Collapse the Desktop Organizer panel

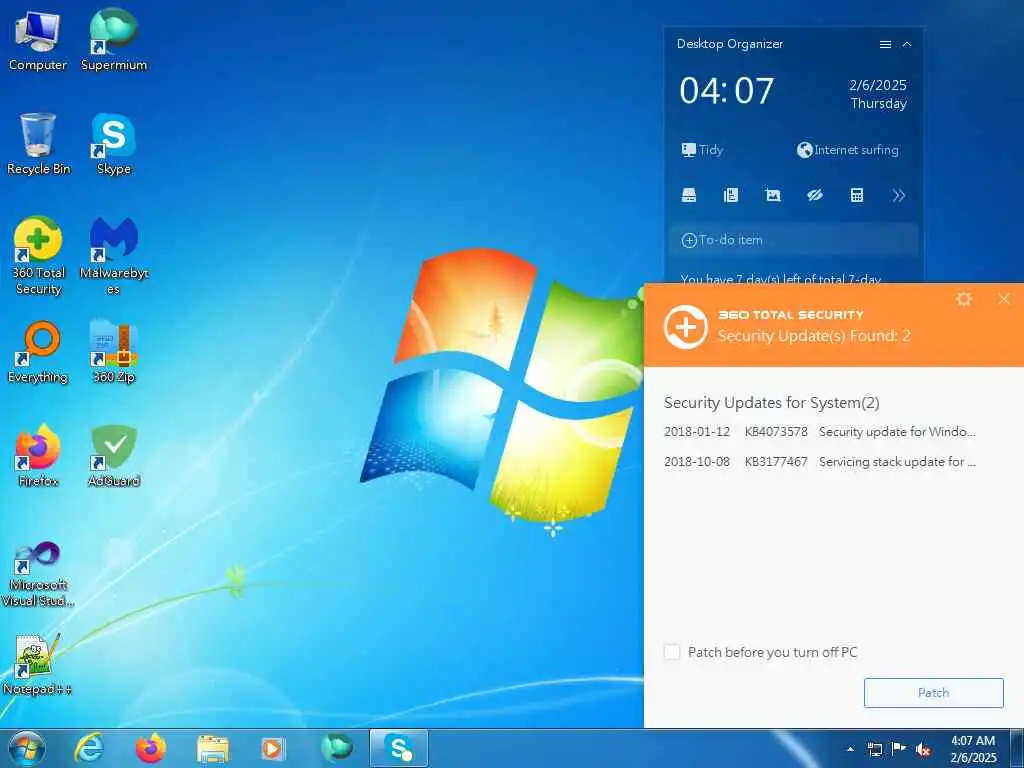click(x=907, y=44)
